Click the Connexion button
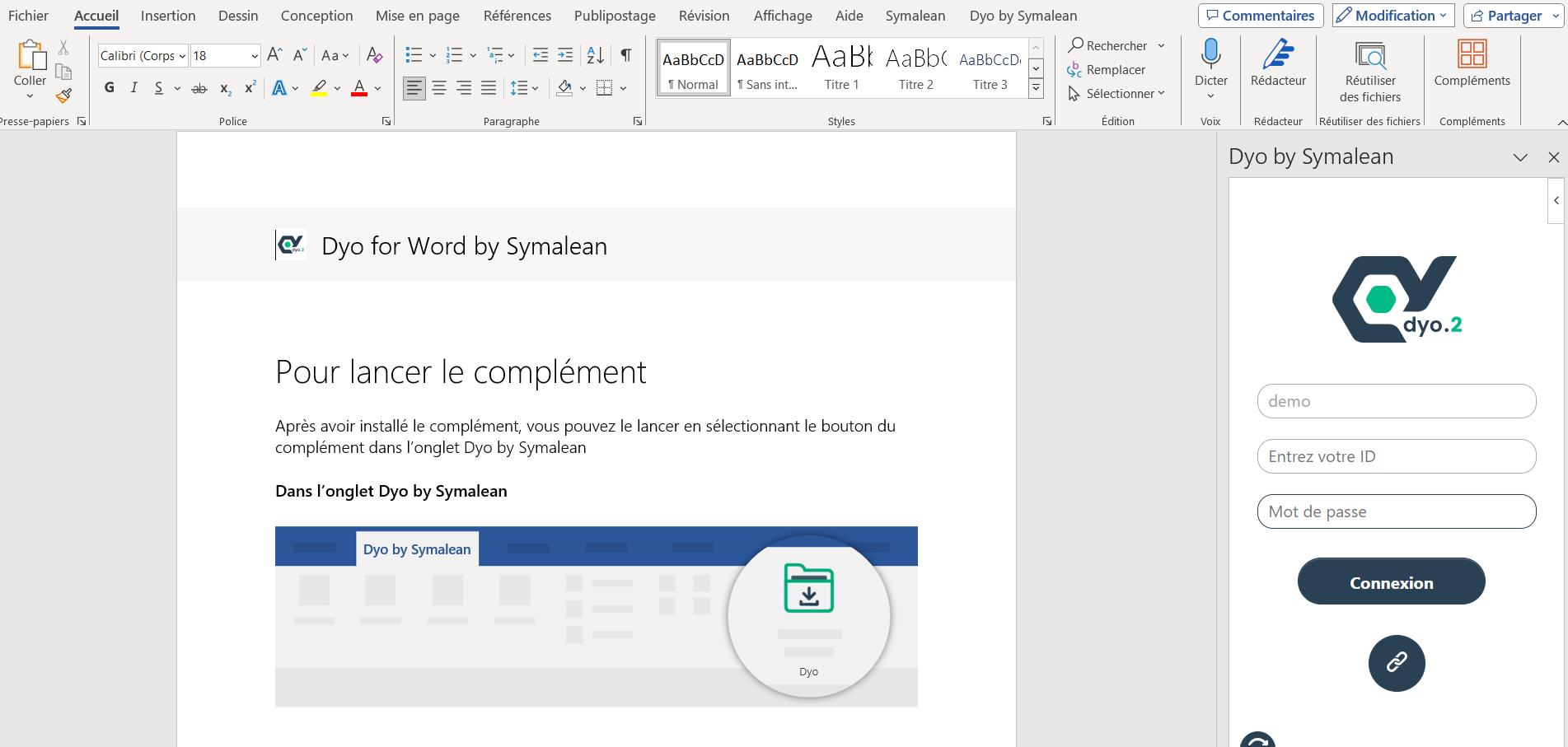Screen dimensions: 1568x747 click(1391, 581)
